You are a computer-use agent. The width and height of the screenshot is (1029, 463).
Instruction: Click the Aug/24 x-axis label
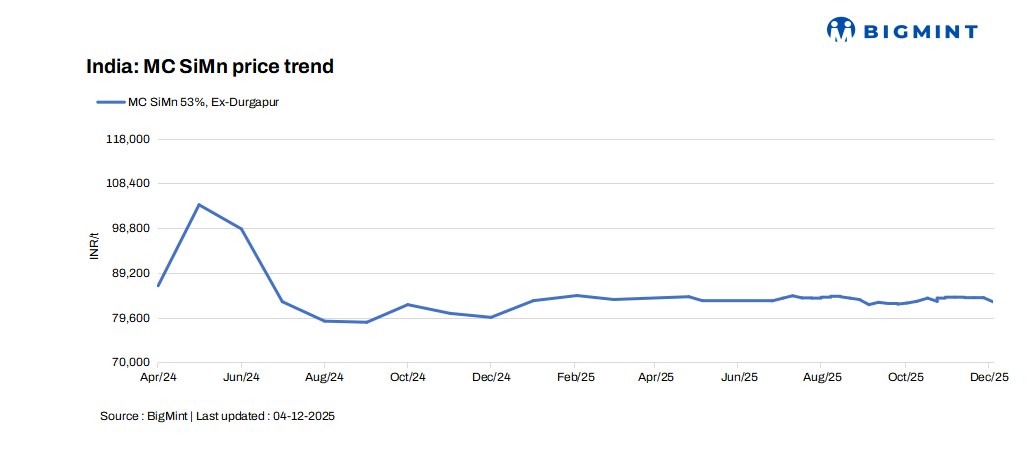tap(324, 377)
